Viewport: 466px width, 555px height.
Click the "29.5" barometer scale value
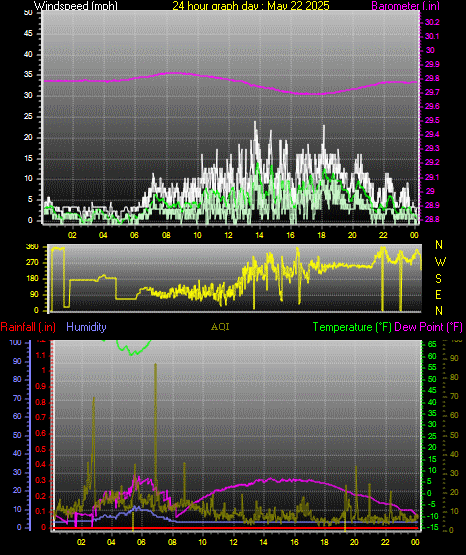coord(432,121)
